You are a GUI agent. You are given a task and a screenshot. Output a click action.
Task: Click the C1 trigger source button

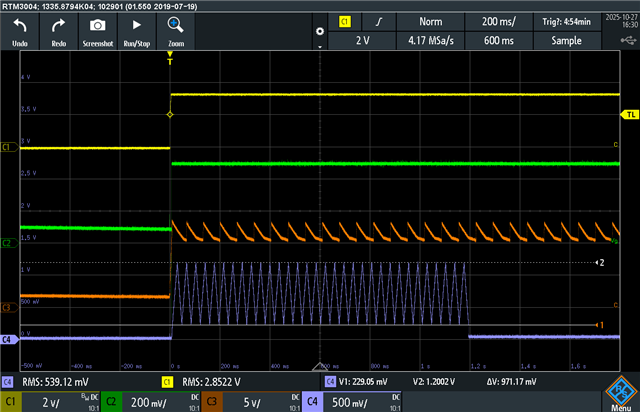coord(346,21)
